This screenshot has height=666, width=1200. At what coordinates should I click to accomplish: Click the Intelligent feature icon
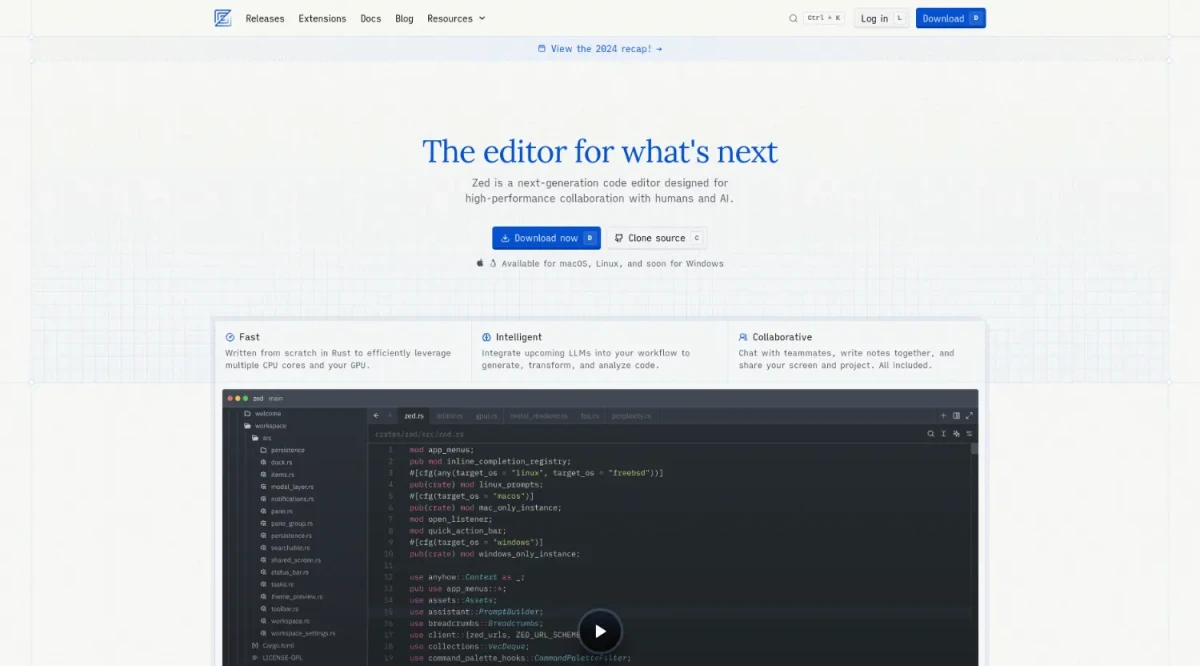(x=487, y=338)
